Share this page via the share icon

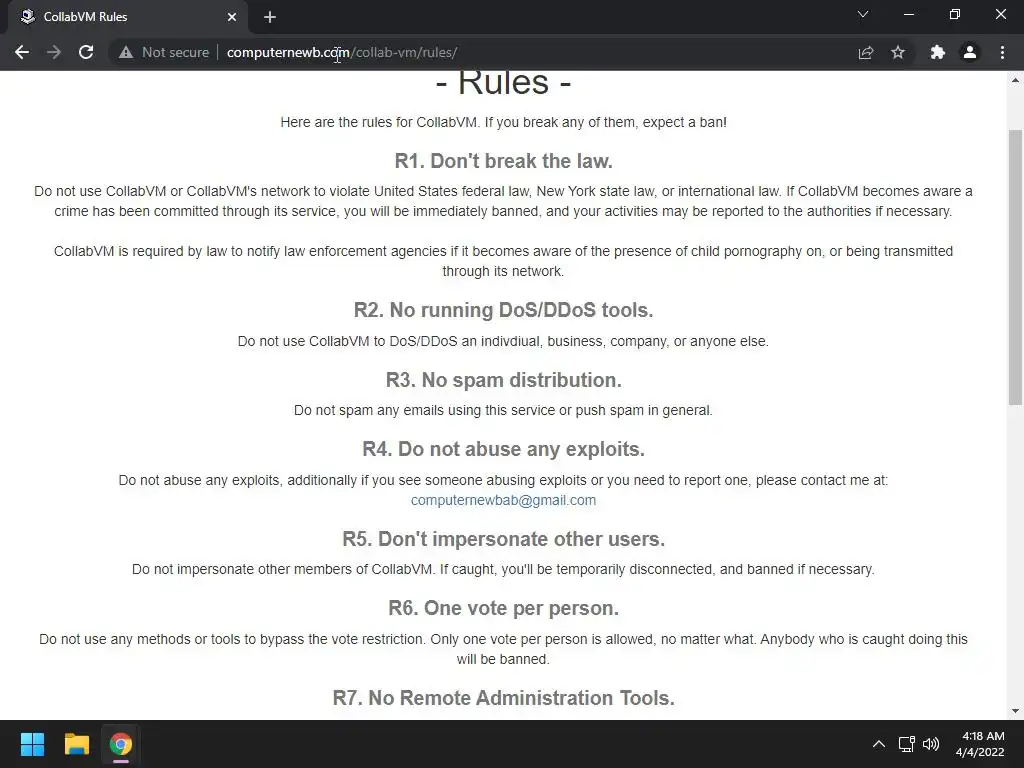866,52
